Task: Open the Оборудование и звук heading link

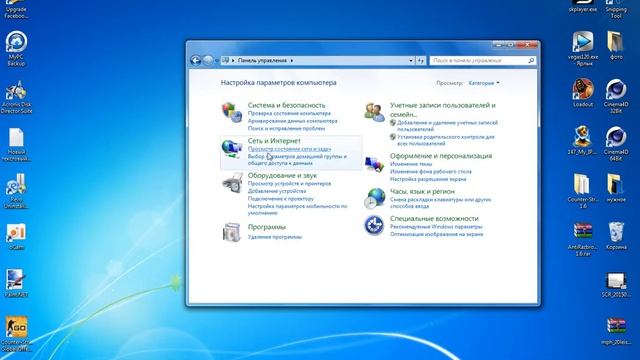Action: pos(282,176)
